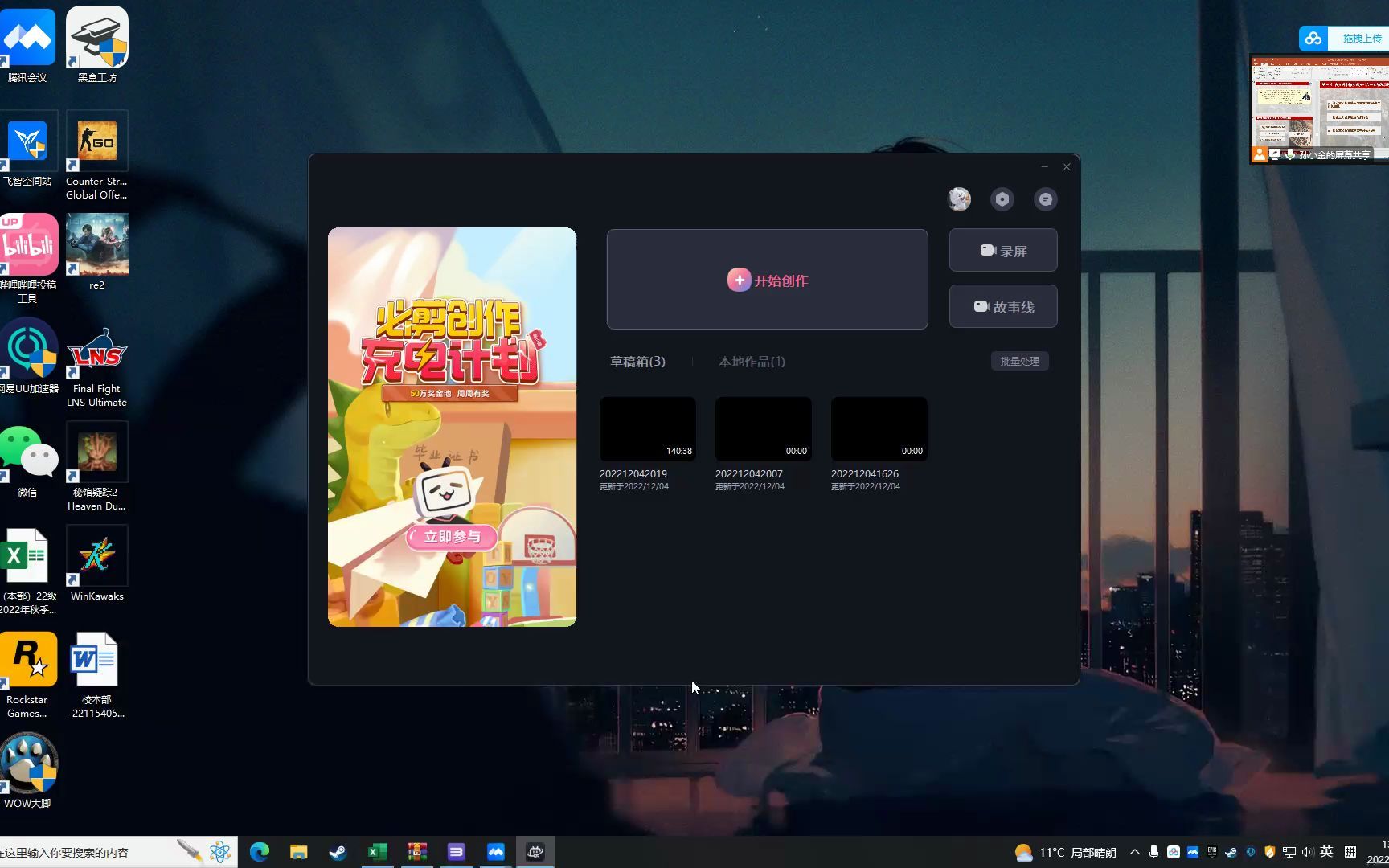Open the 哔哩哔哩投稿工具 desktop icon
Image resolution: width=1389 pixels, height=868 pixels.
(x=29, y=259)
